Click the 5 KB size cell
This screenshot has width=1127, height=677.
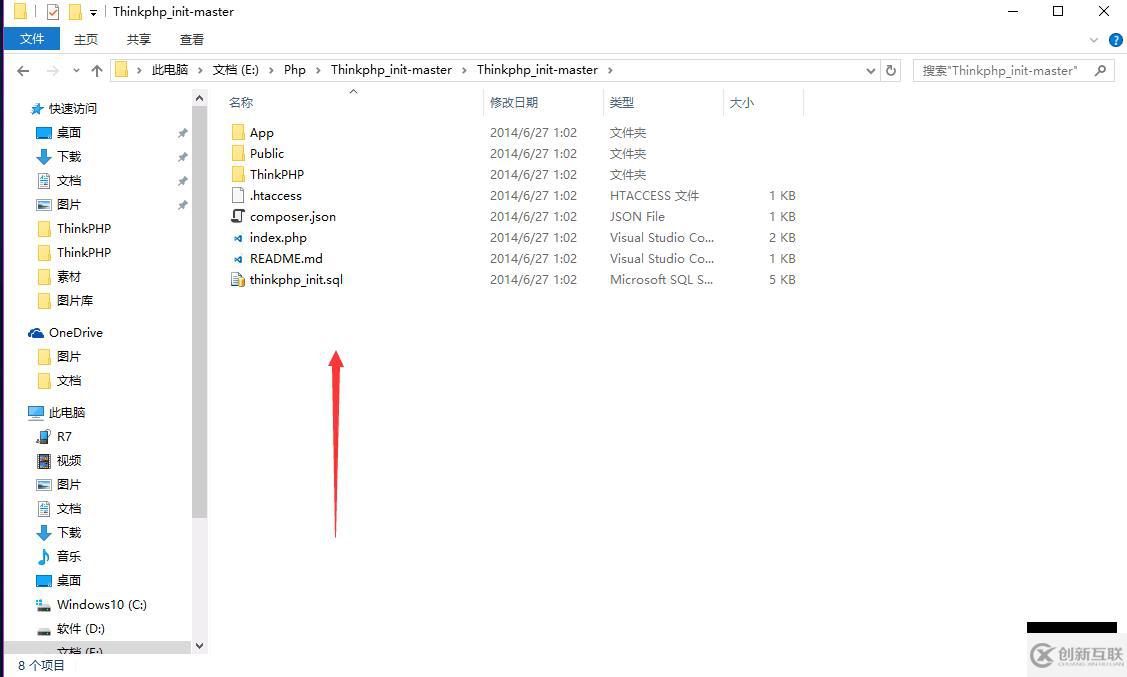coord(782,280)
